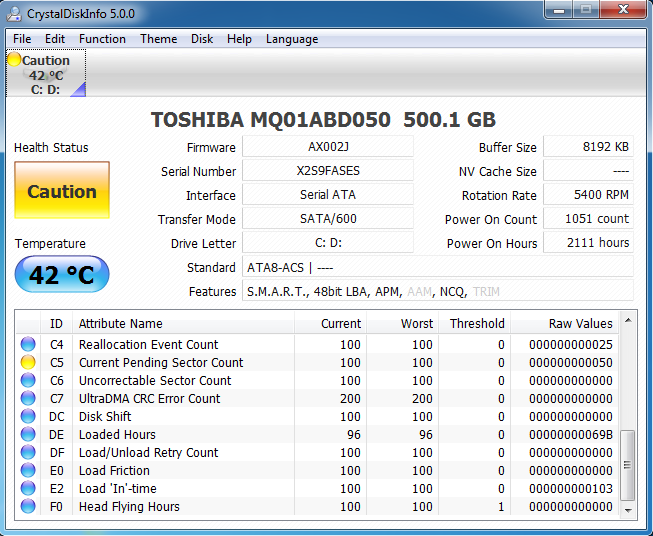Image resolution: width=653 pixels, height=536 pixels.
Task: Click the Load/Unload Retry Count row text
Action: pyautogui.click(x=148, y=452)
